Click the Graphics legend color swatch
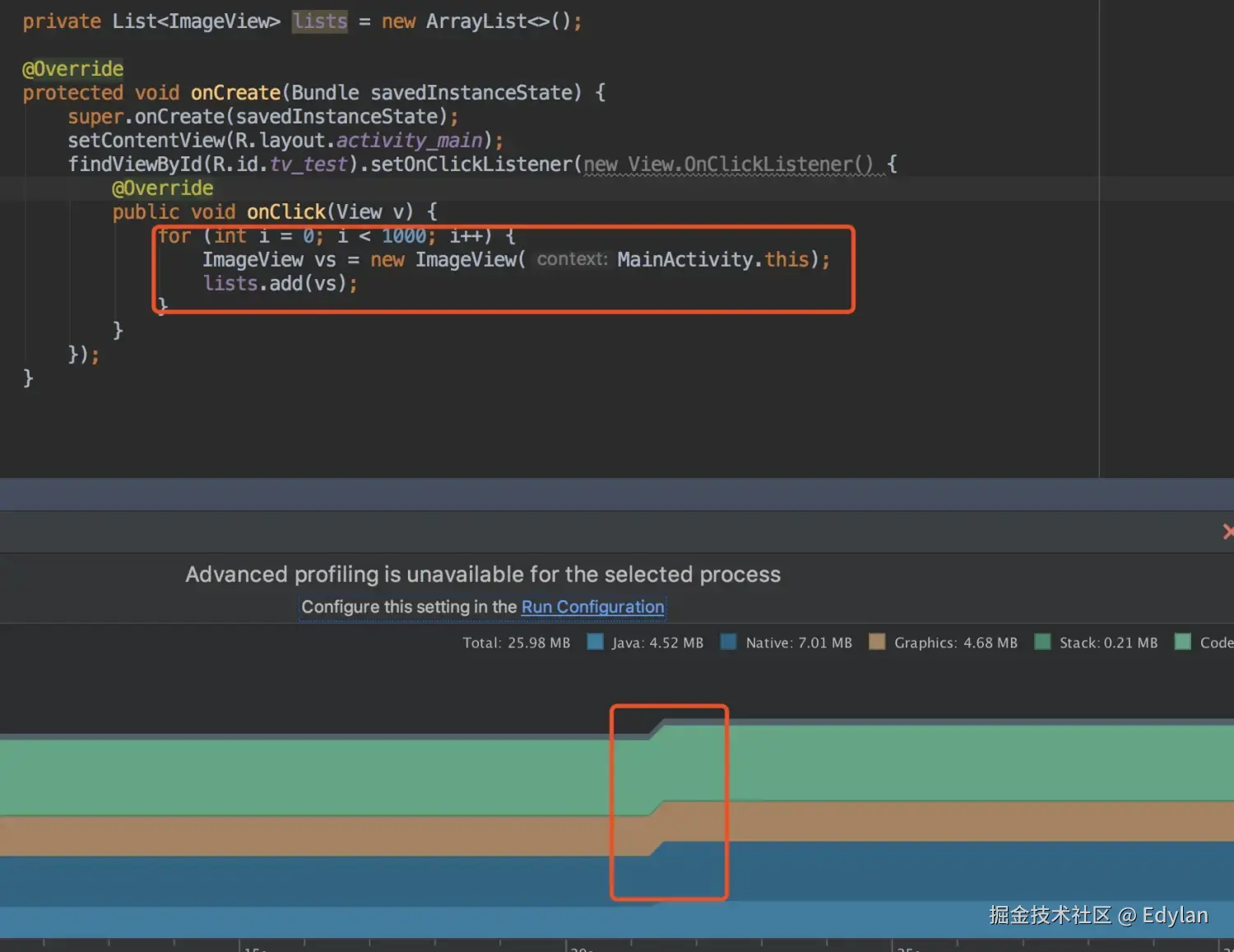The height and width of the screenshot is (952, 1234). (877, 642)
